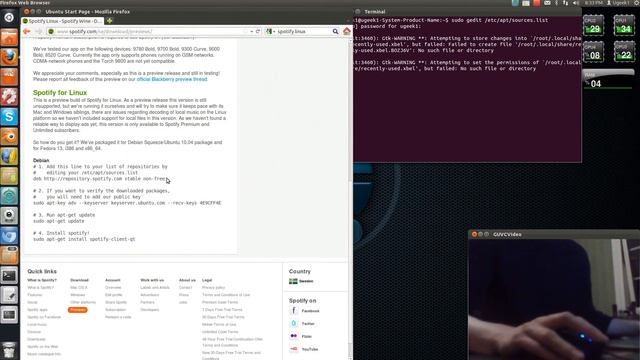The width and height of the screenshot is (640, 360).
Task: Open the Mac OS X download link
Action: pyautogui.click(x=79, y=287)
